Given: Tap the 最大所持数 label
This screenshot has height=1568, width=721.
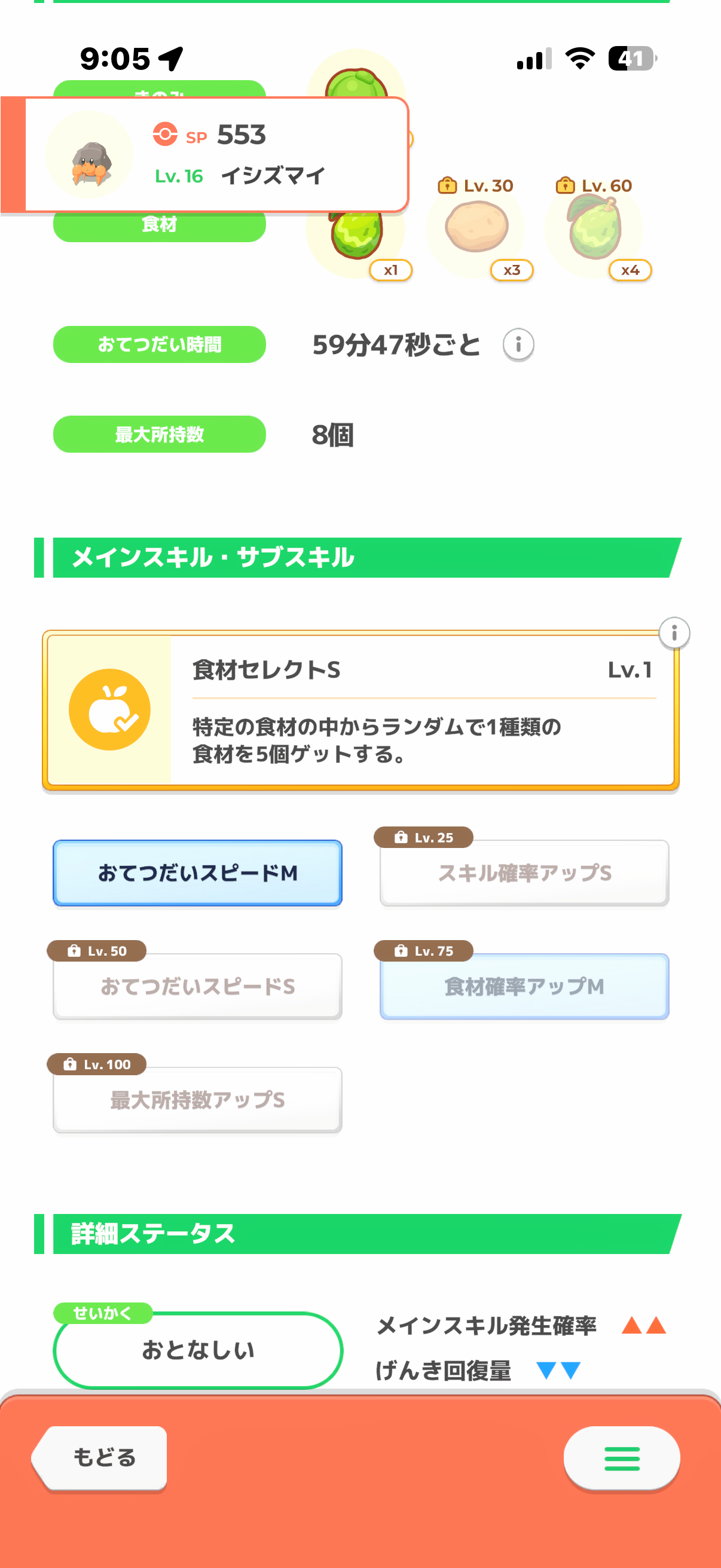Looking at the screenshot, I should 160,435.
